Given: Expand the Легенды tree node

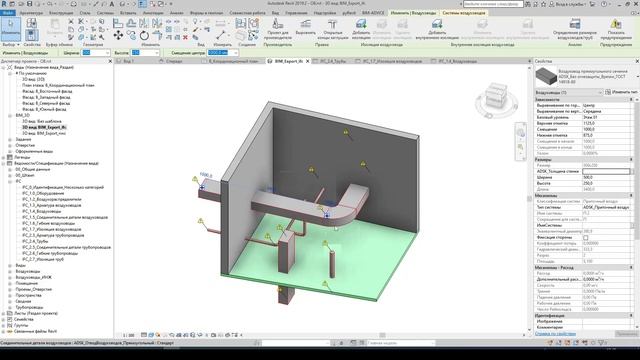Looking at the screenshot, I should tap(4, 157).
